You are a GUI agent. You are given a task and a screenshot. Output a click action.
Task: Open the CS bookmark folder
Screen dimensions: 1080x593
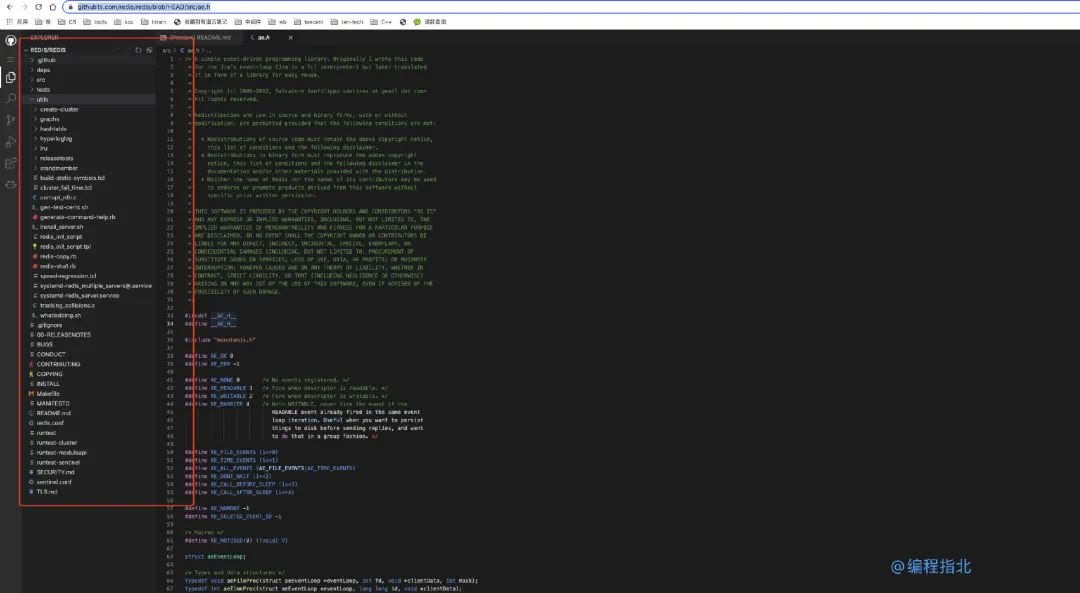point(69,22)
